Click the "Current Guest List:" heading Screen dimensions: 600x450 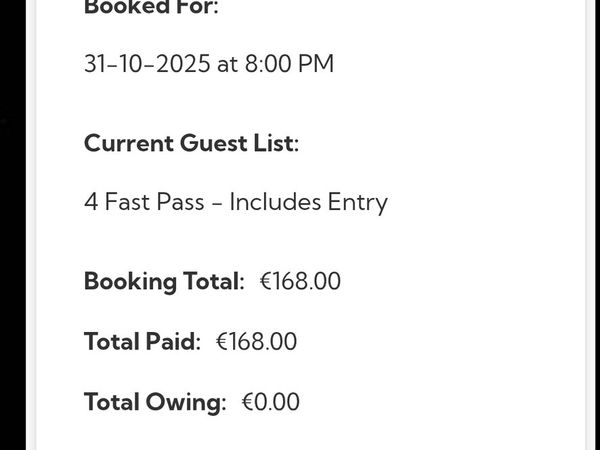click(191, 143)
